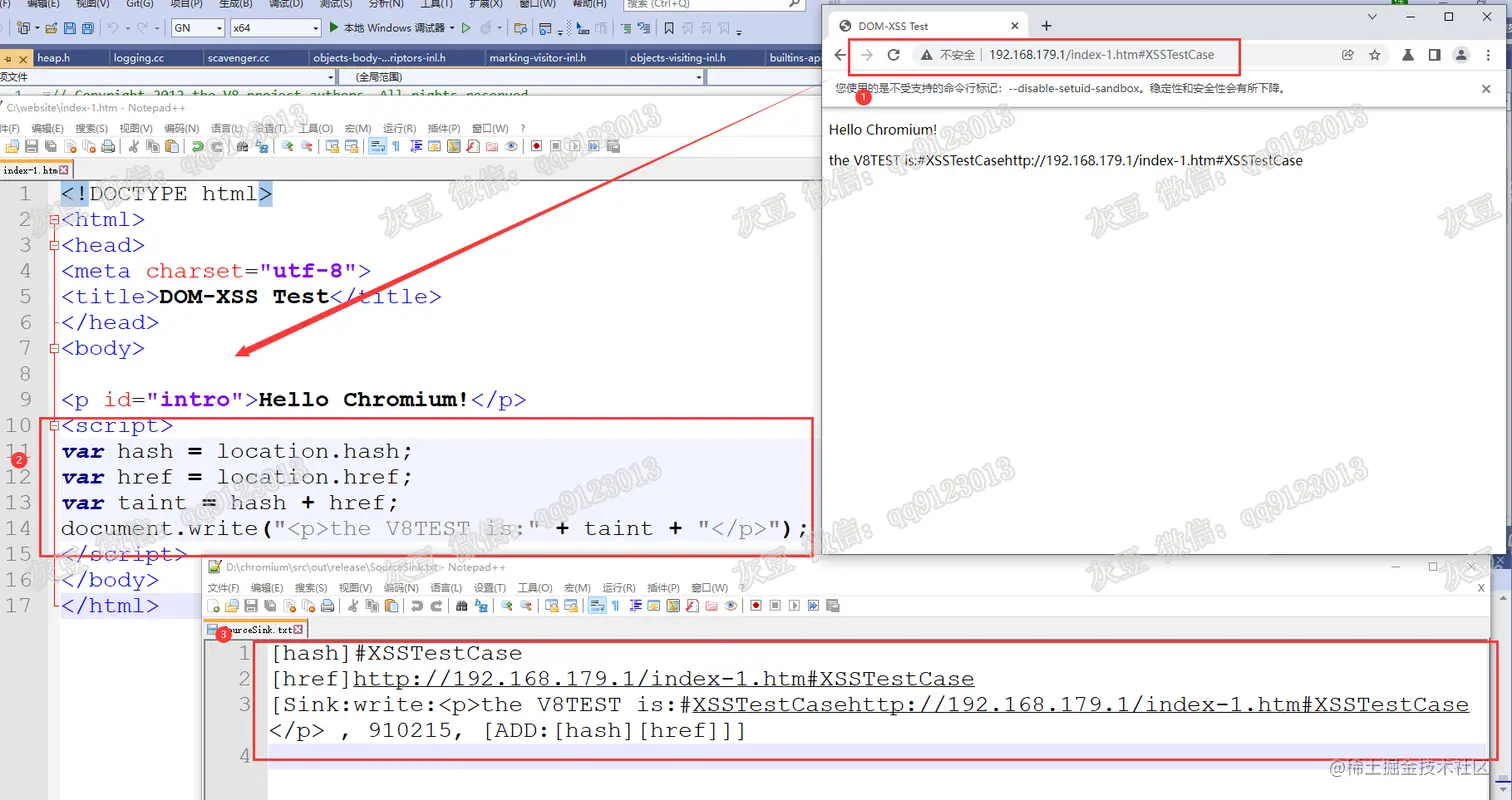
Task: Click Redo icon in SourceSink.txt Notepad++ toolbar
Action: (x=436, y=606)
